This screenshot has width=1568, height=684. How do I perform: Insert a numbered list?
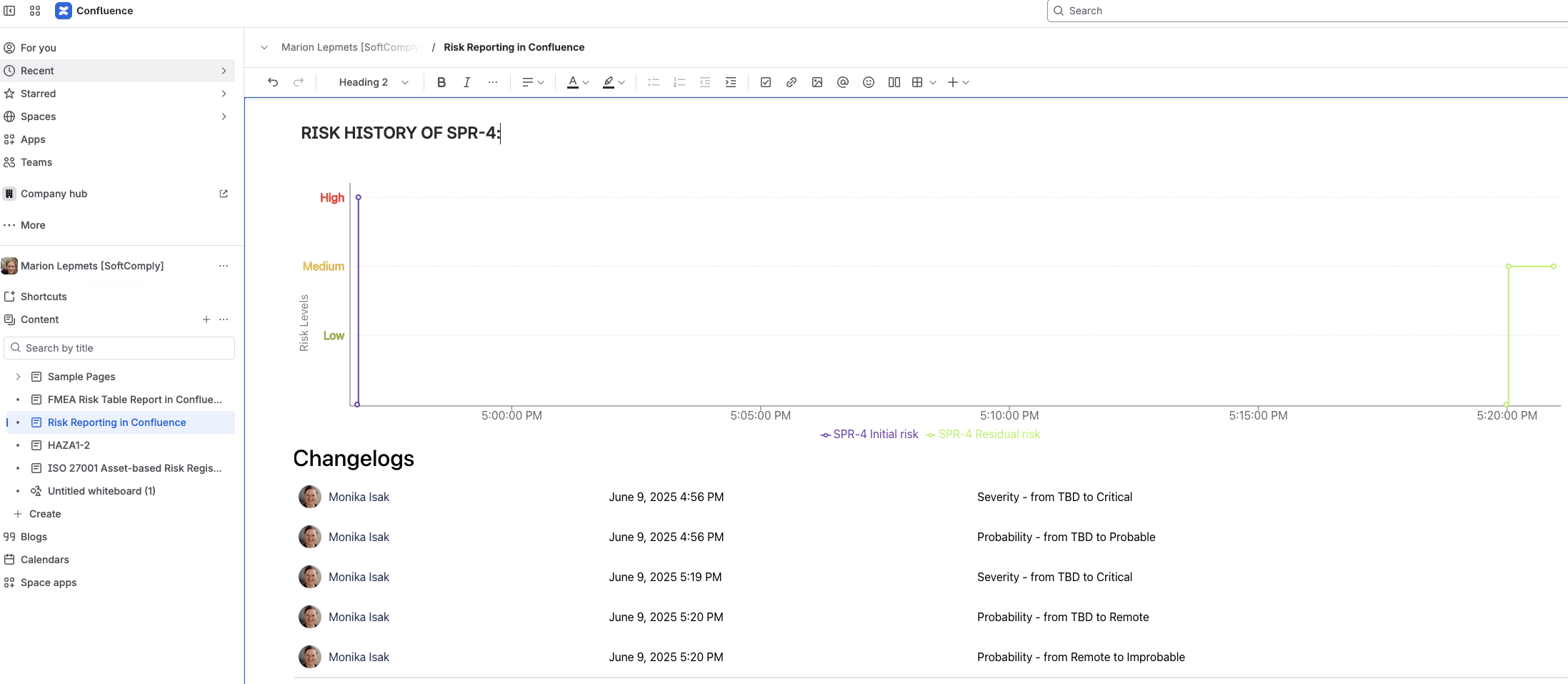[x=679, y=82]
